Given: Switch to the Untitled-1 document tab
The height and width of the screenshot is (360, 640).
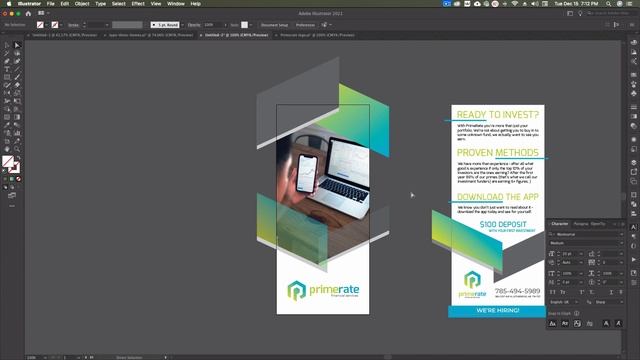Looking at the screenshot, I should point(64,35).
